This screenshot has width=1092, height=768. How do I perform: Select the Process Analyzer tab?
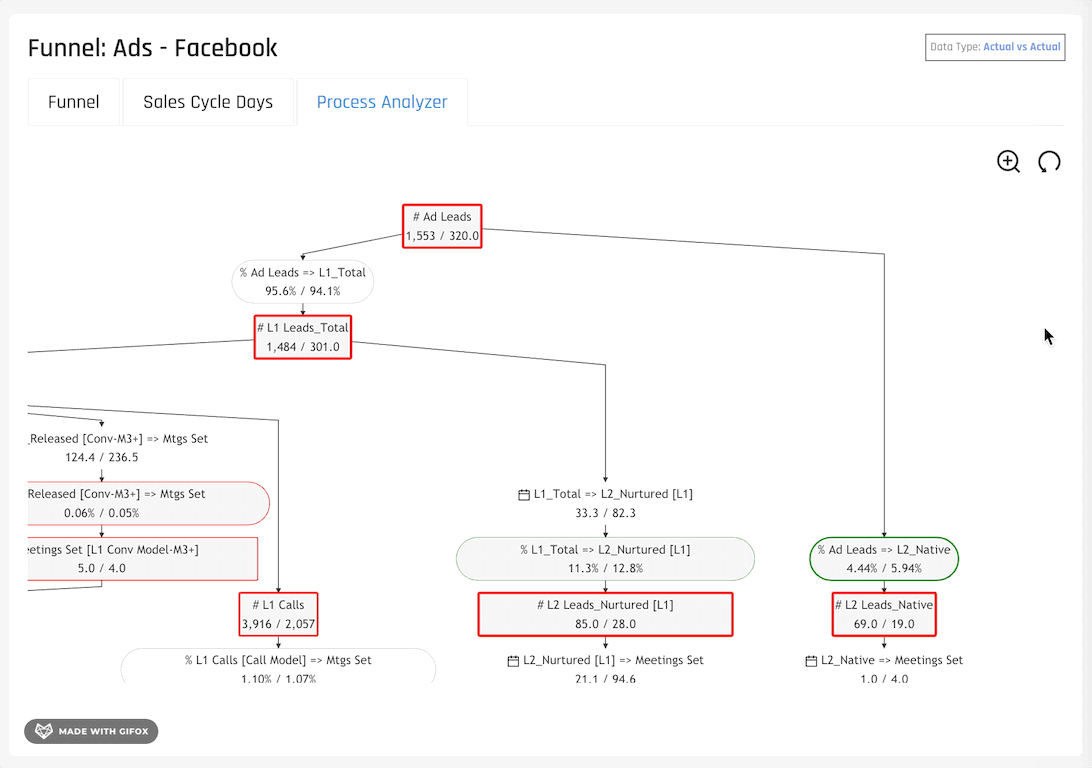(x=382, y=102)
